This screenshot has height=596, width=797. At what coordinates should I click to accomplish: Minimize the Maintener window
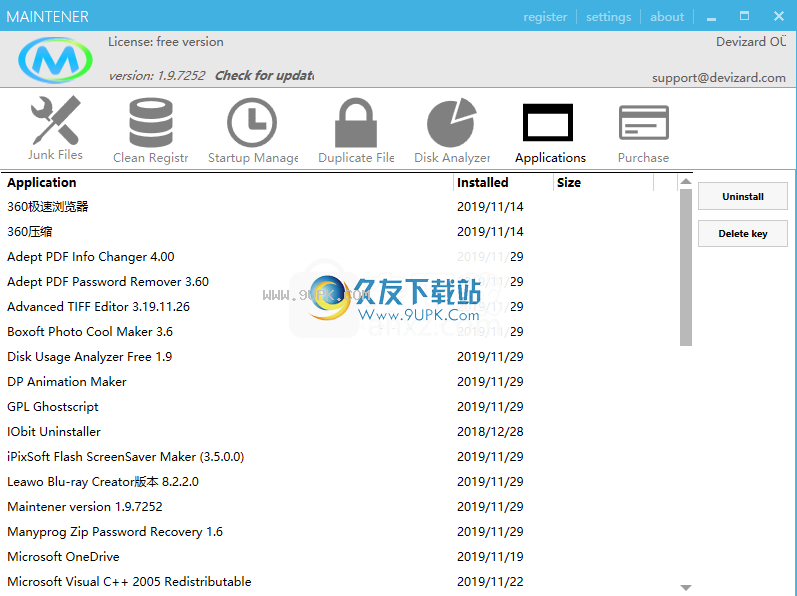click(x=712, y=17)
